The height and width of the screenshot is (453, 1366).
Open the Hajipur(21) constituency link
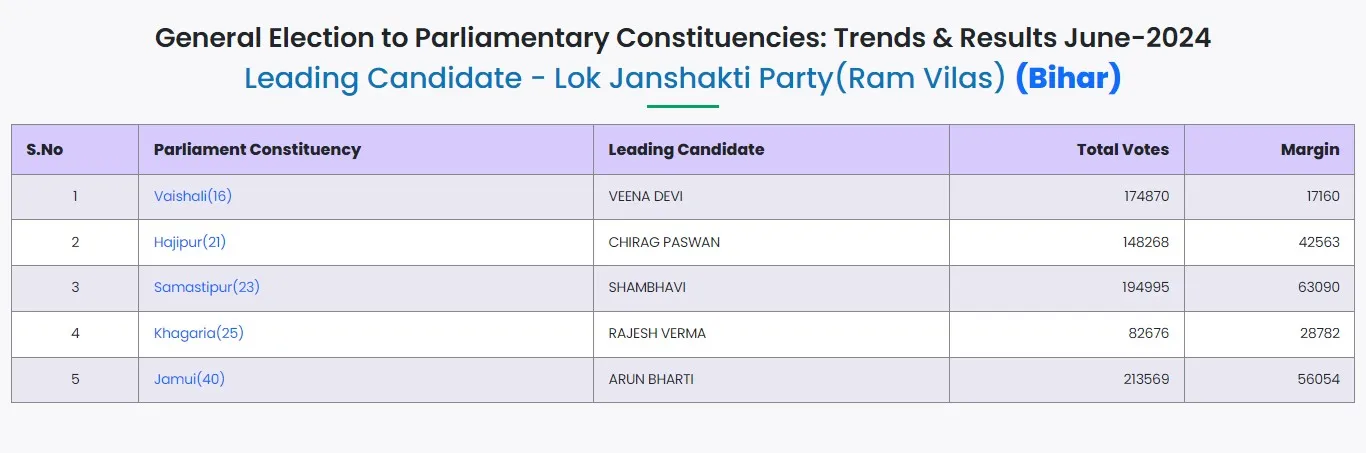coord(190,242)
